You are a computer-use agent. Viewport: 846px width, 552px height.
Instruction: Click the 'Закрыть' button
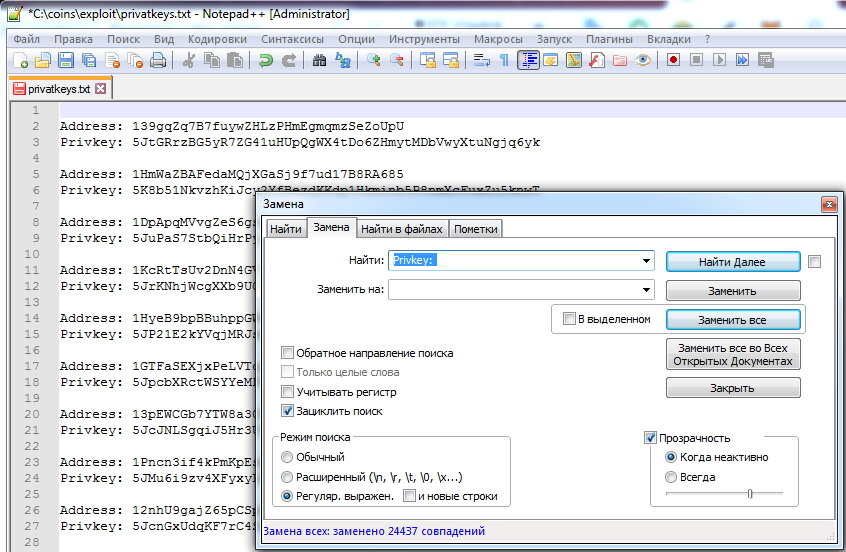pyautogui.click(x=733, y=388)
